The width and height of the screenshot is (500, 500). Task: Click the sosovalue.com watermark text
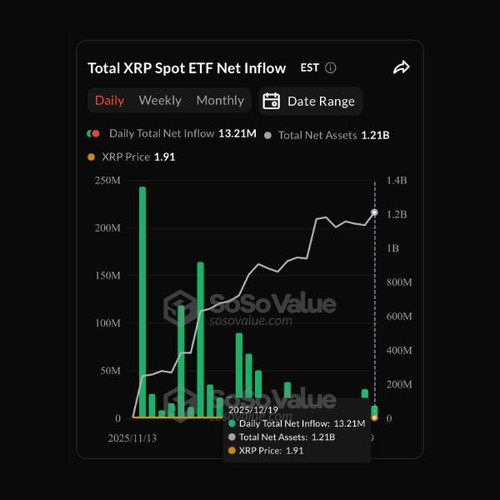click(251, 321)
